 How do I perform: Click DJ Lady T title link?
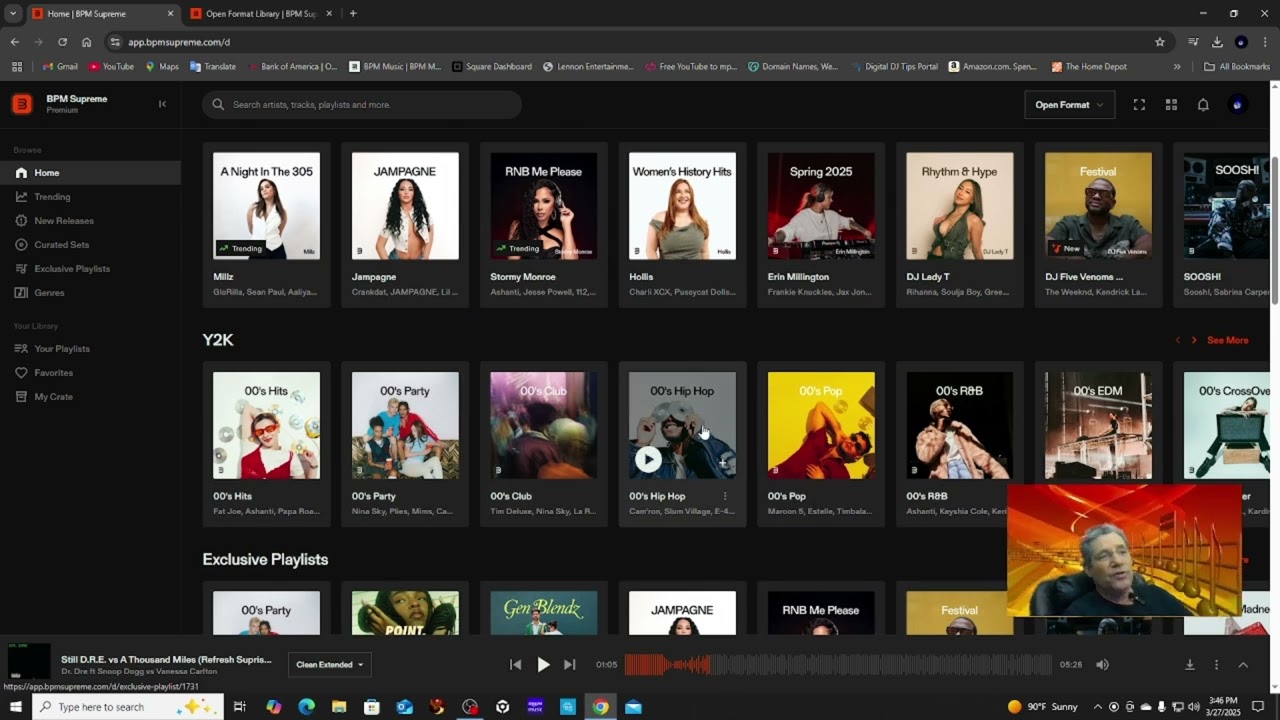[x=928, y=277]
